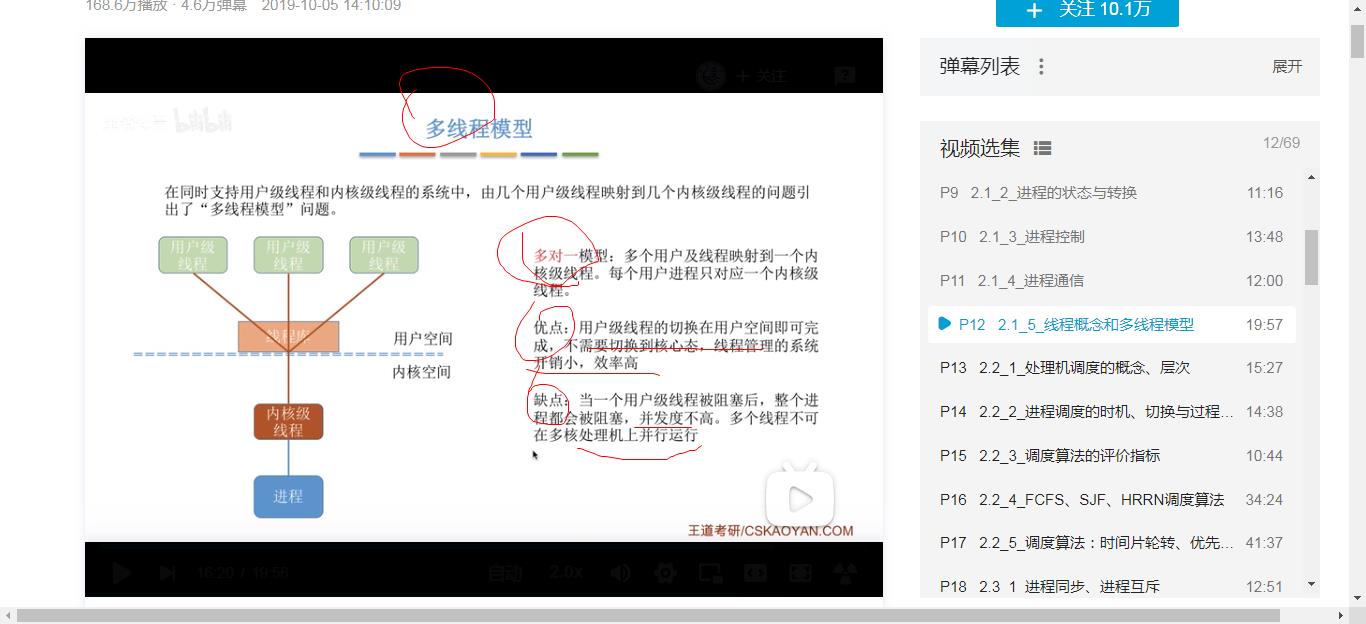Click the episode list scroll-up arrow

(1311, 178)
